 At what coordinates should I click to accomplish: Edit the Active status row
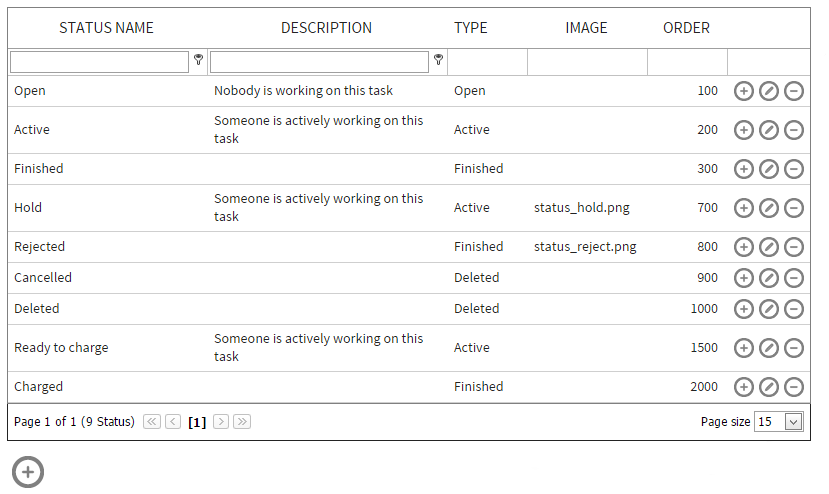[768, 130]
